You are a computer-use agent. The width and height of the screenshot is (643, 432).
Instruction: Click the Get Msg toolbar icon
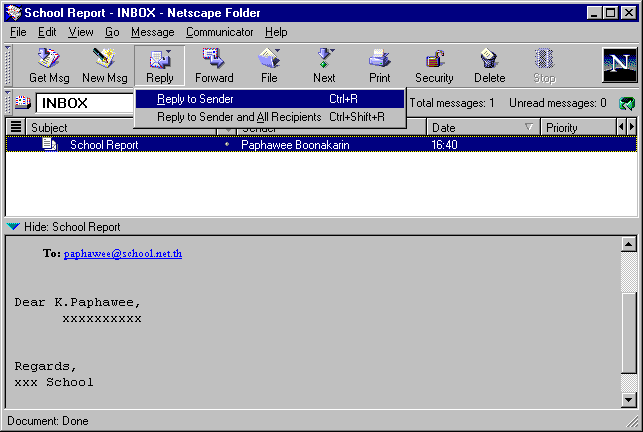tap(49, 66)
